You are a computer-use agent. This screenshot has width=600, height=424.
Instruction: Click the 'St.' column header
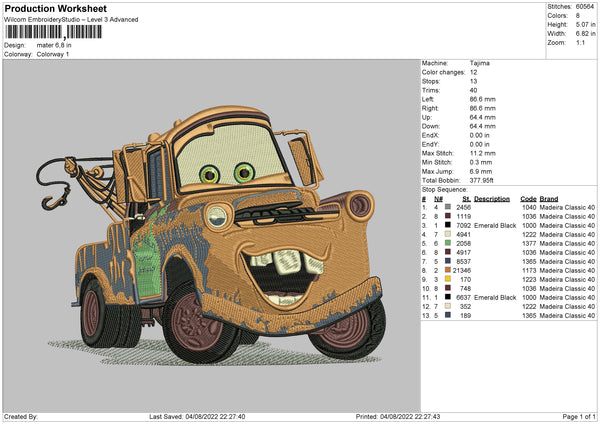(x=466, y=199)
